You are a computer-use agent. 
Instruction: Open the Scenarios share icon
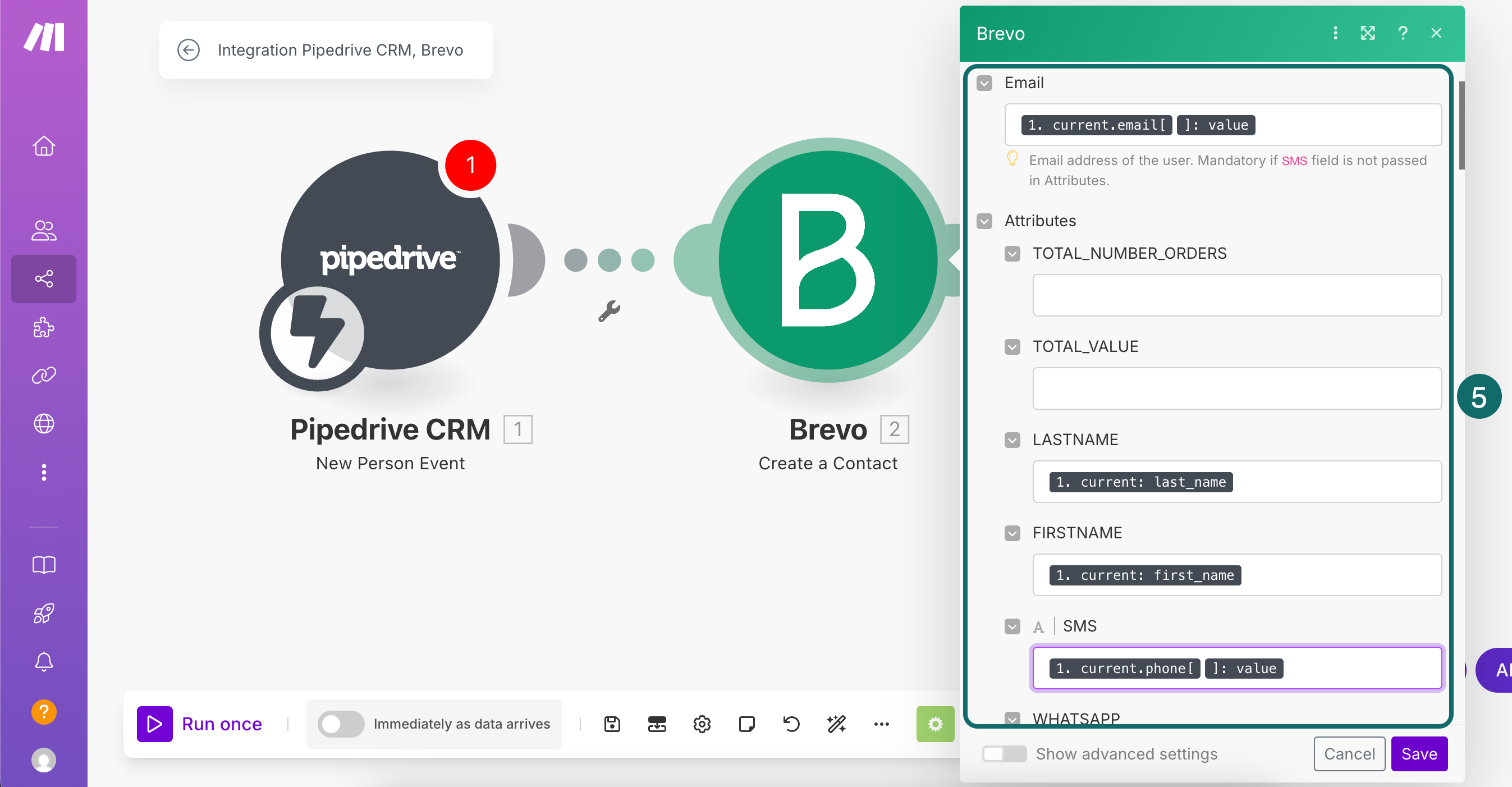click(x=44, y=278)
